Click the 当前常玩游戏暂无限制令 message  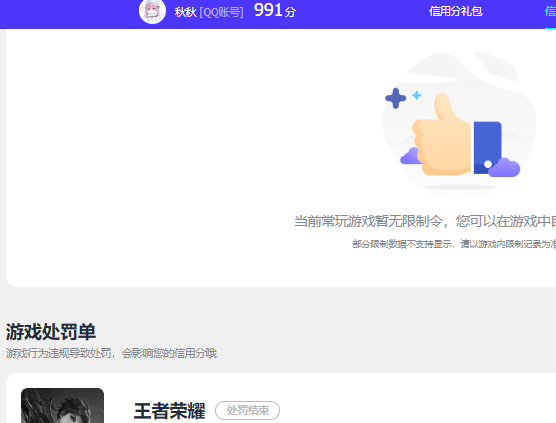click(x=425, y=221)
